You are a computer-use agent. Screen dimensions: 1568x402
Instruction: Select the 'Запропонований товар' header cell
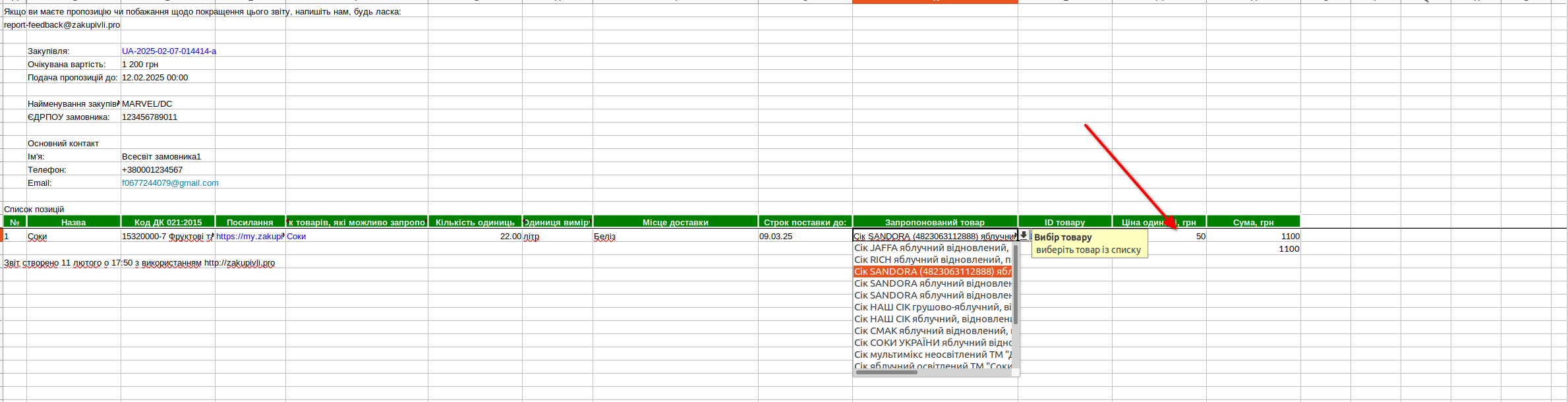click(934, 222)
